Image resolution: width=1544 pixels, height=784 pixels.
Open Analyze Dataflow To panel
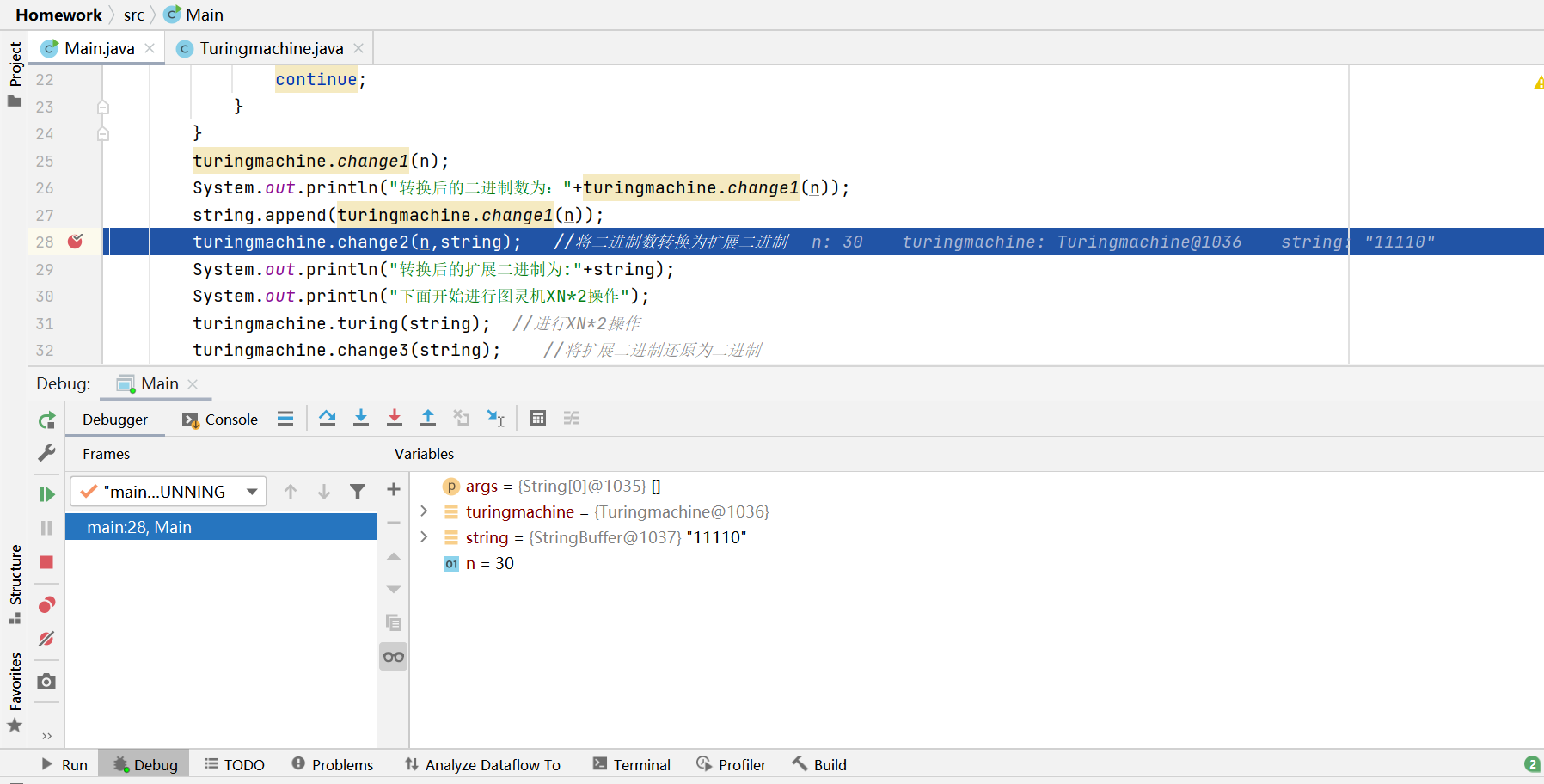[x=483, y=764]
